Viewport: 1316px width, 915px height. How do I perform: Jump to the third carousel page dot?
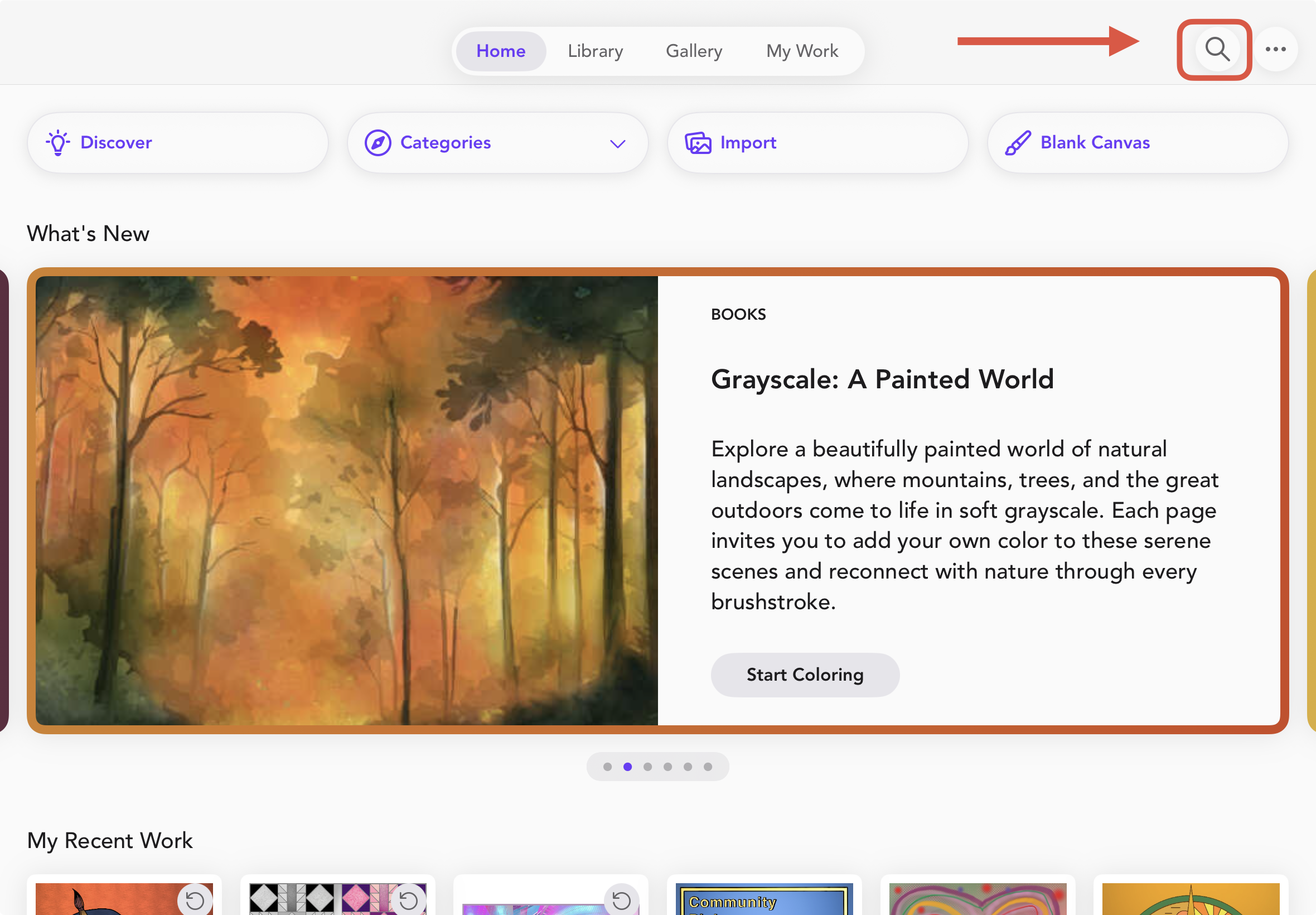[x=647, y=767]
